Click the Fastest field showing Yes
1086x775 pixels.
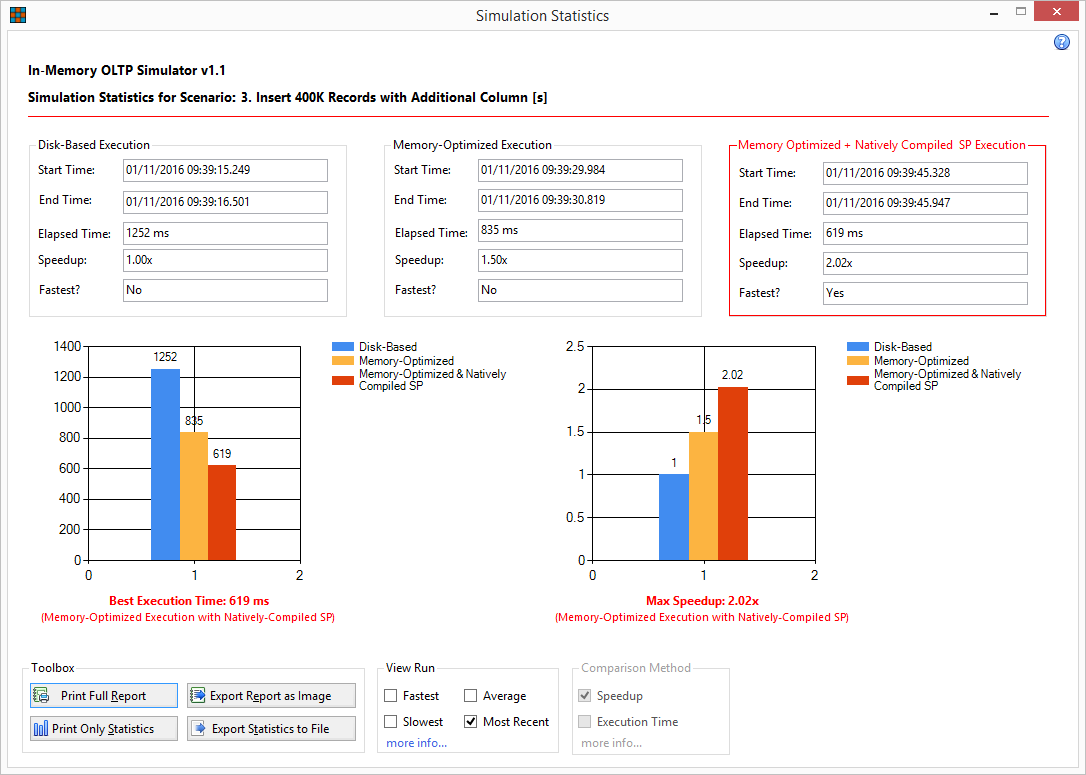(925, 293)
